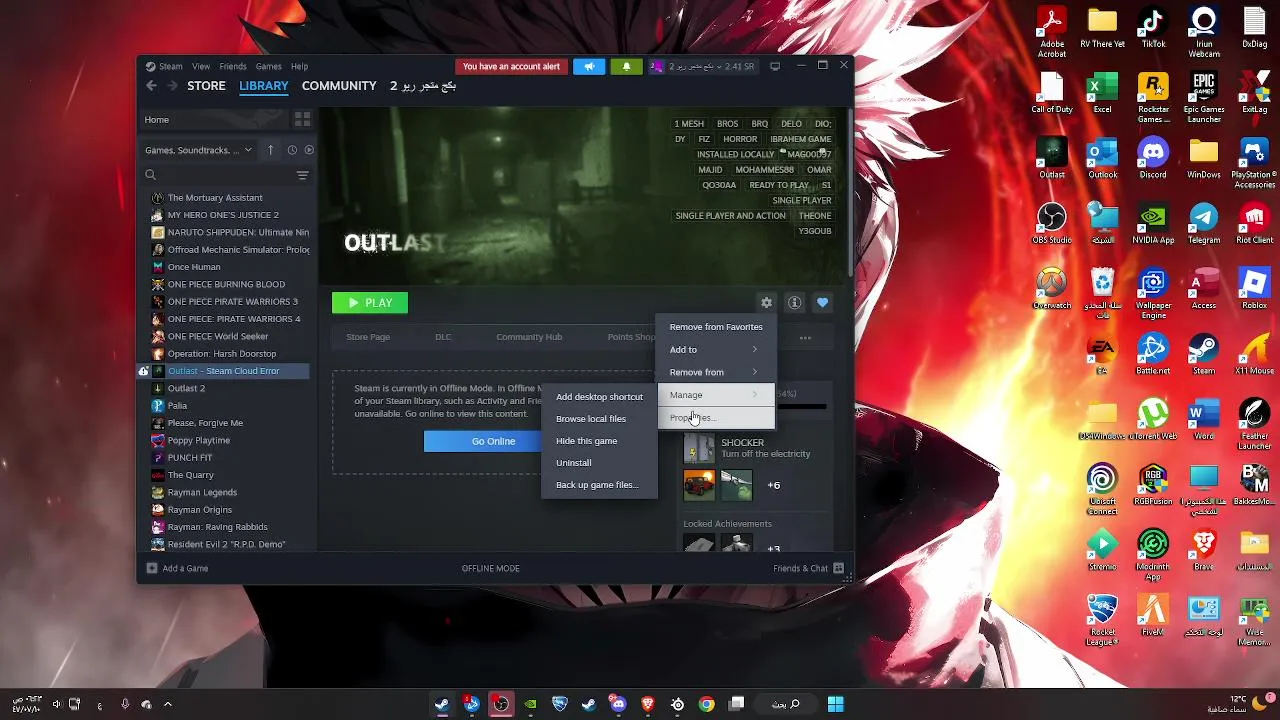The height and width of the screenshot is (720, 1280).
Task: Open NVIDIA App desktop icon
Action: click(1153, 224)
